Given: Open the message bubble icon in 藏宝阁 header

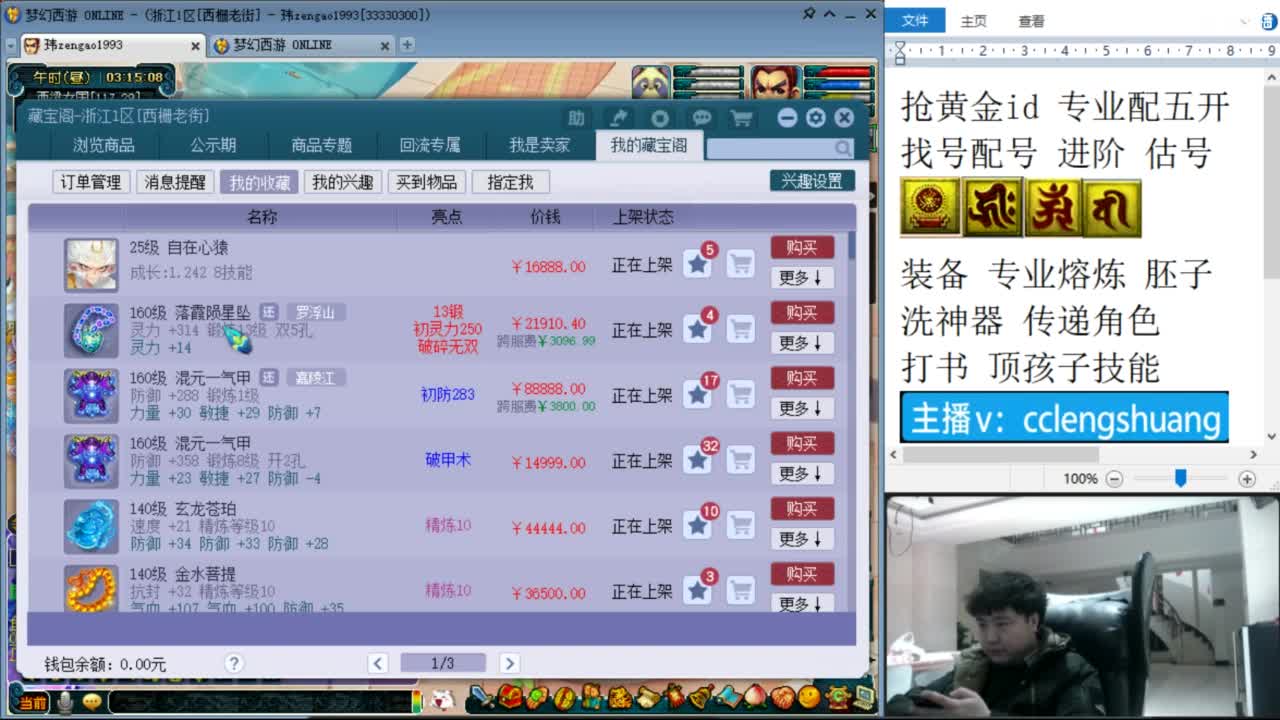Looking at the screenshot, I should 701,118.
